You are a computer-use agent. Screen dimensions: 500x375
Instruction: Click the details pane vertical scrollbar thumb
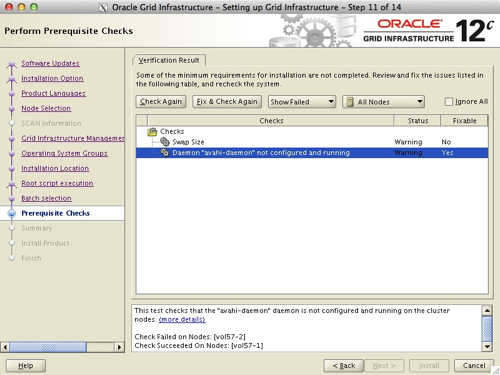(x=487, y=328)
